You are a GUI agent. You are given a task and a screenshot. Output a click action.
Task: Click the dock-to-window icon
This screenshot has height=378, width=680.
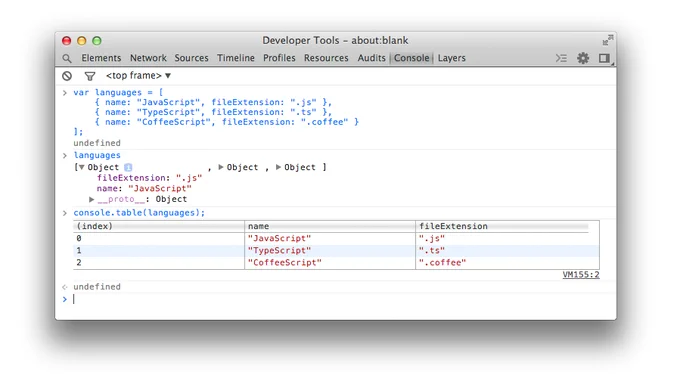(604, 58)
